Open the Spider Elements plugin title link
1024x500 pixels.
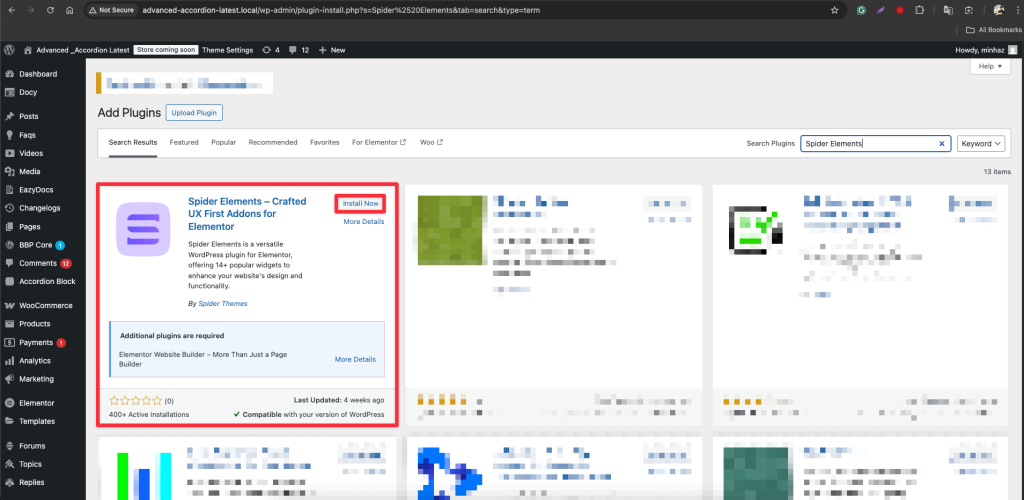click(x=247, y=214)
